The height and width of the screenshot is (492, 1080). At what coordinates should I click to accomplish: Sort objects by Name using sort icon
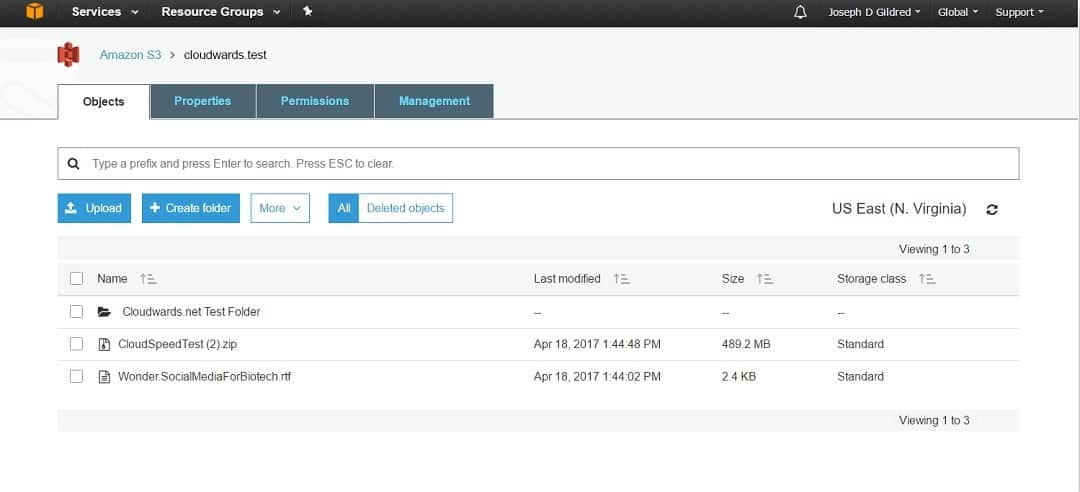pyautogui.click(x=148, y=279)
